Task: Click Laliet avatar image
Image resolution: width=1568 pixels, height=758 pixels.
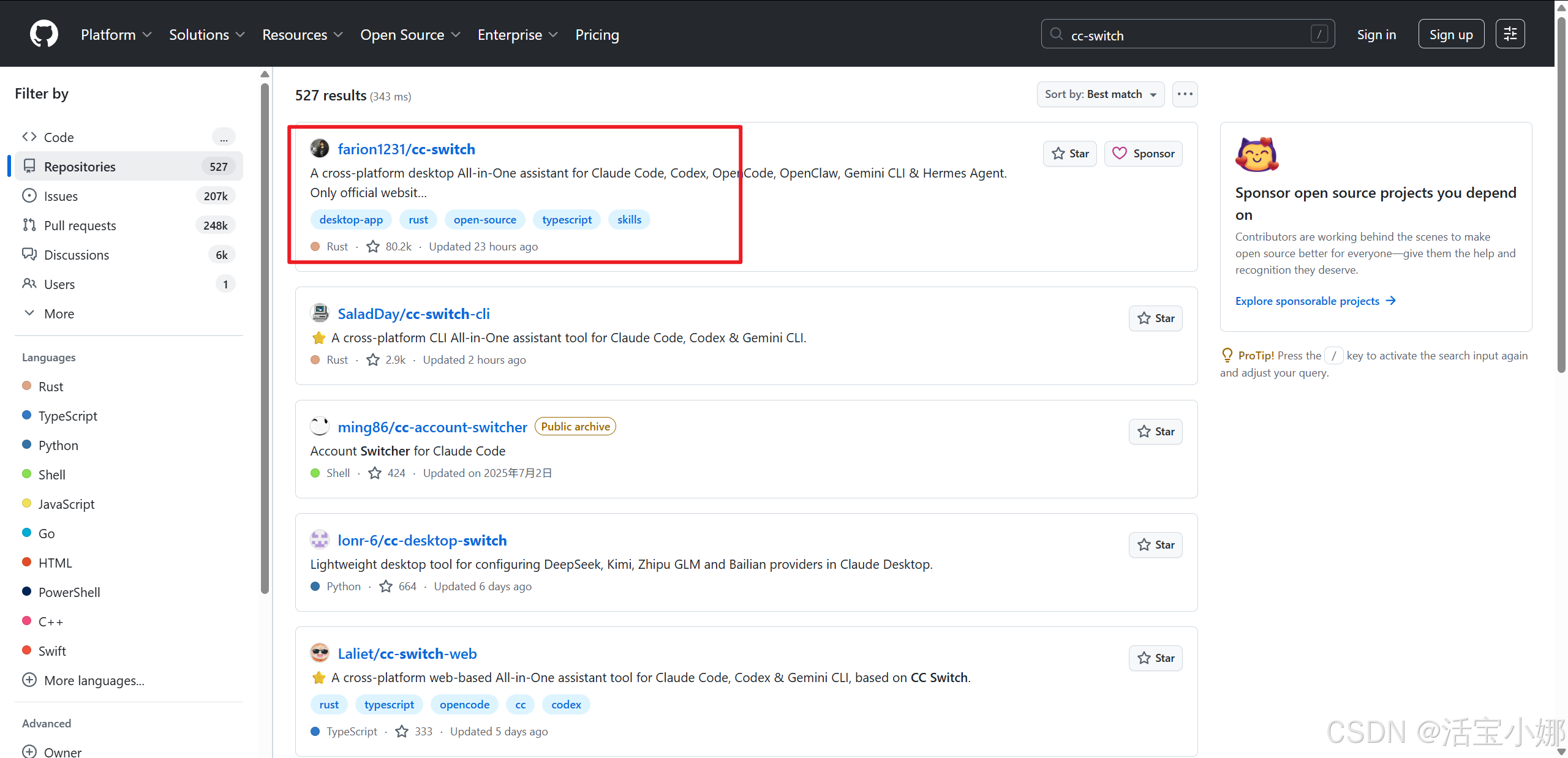Action: 320,653
